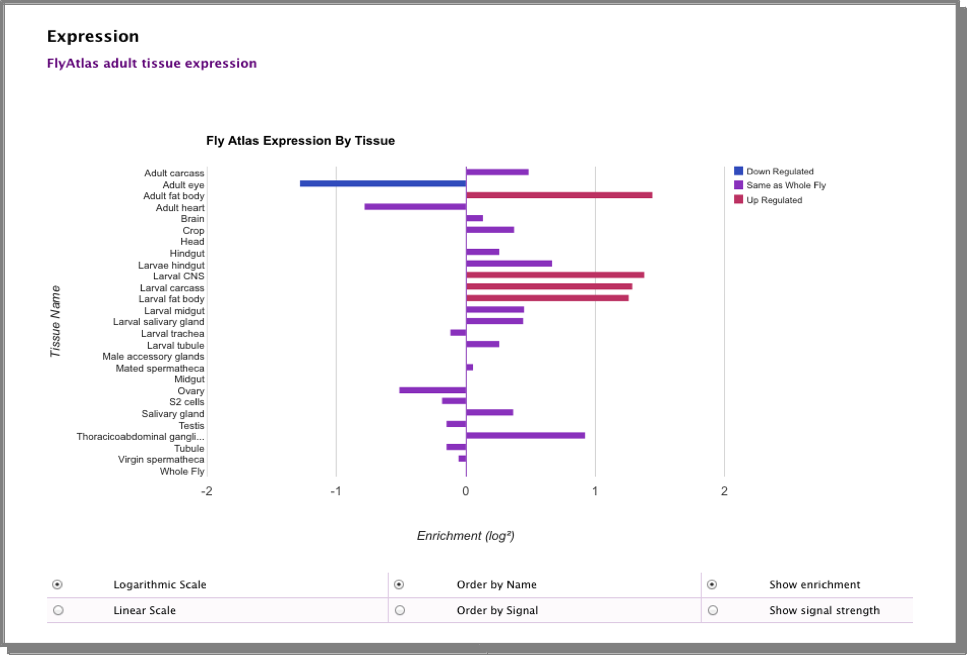The width and height of the screenshot is (967, 655).
Task: Click the Show signal strength label text
Action: [x=825, y=611]
